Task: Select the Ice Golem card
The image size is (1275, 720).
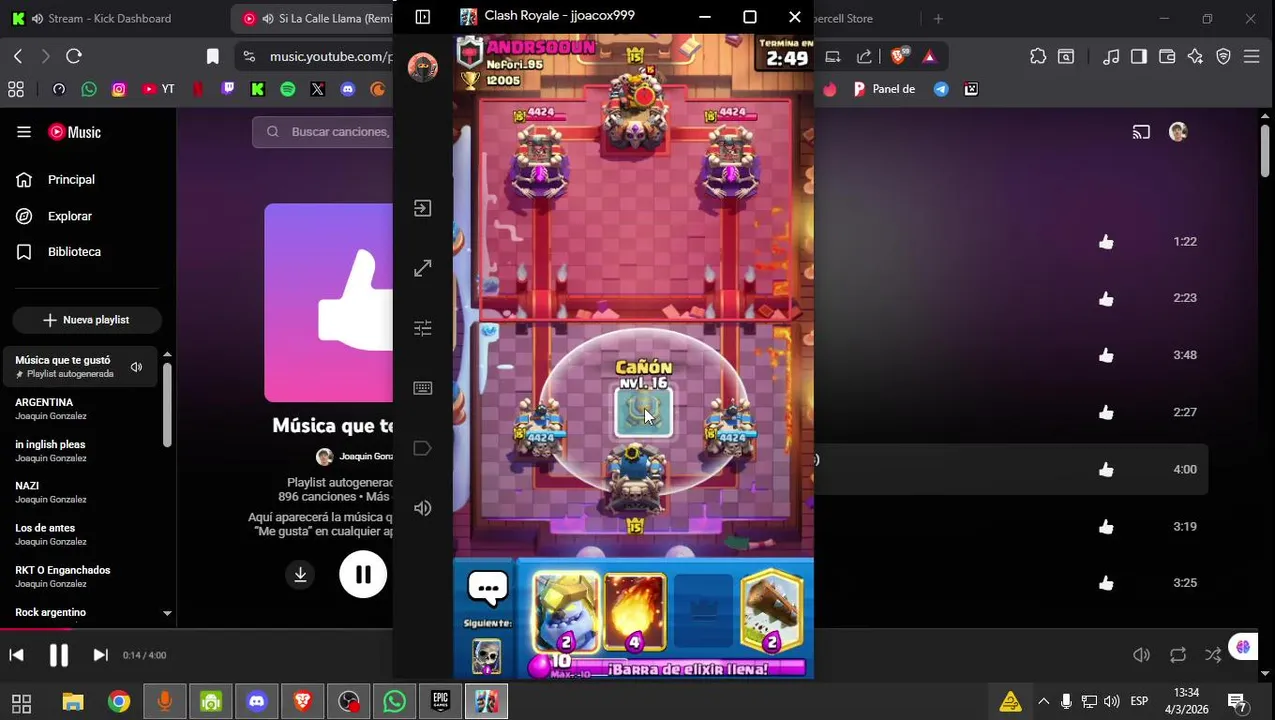Action: pyautogui.click(x=565, y=613)
